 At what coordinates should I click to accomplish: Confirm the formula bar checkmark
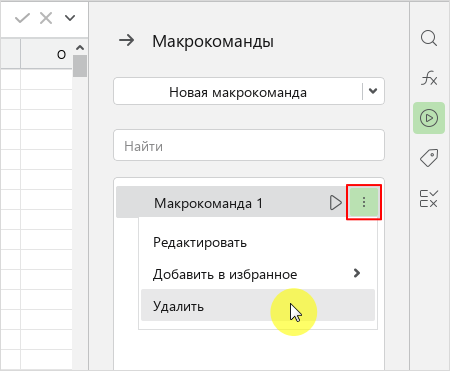point(23,18)
